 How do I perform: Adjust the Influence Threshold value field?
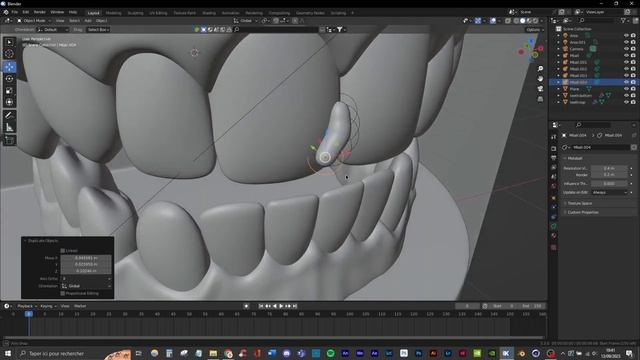point(610,184)
